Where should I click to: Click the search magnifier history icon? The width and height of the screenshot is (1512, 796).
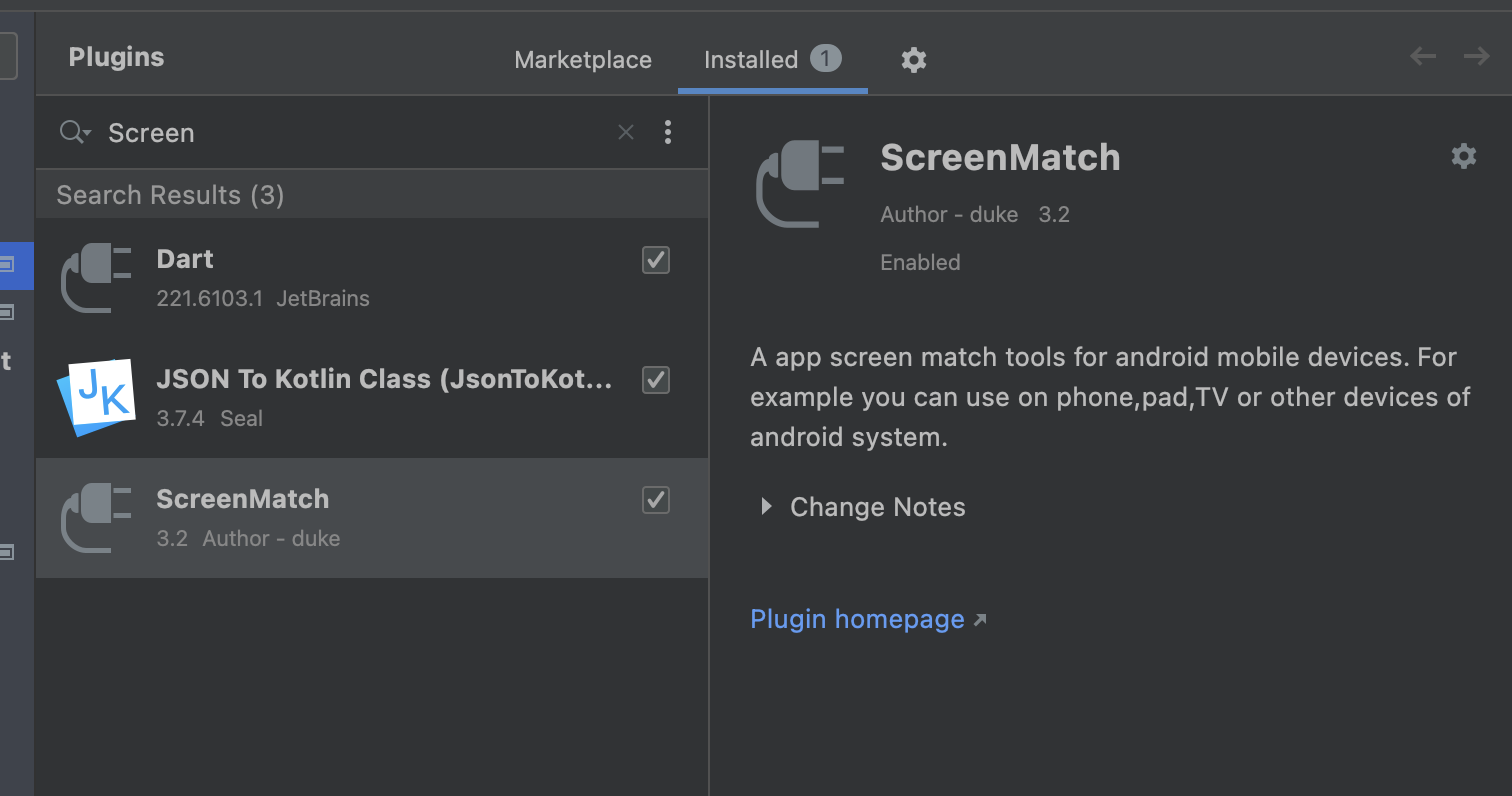(74, 132)
